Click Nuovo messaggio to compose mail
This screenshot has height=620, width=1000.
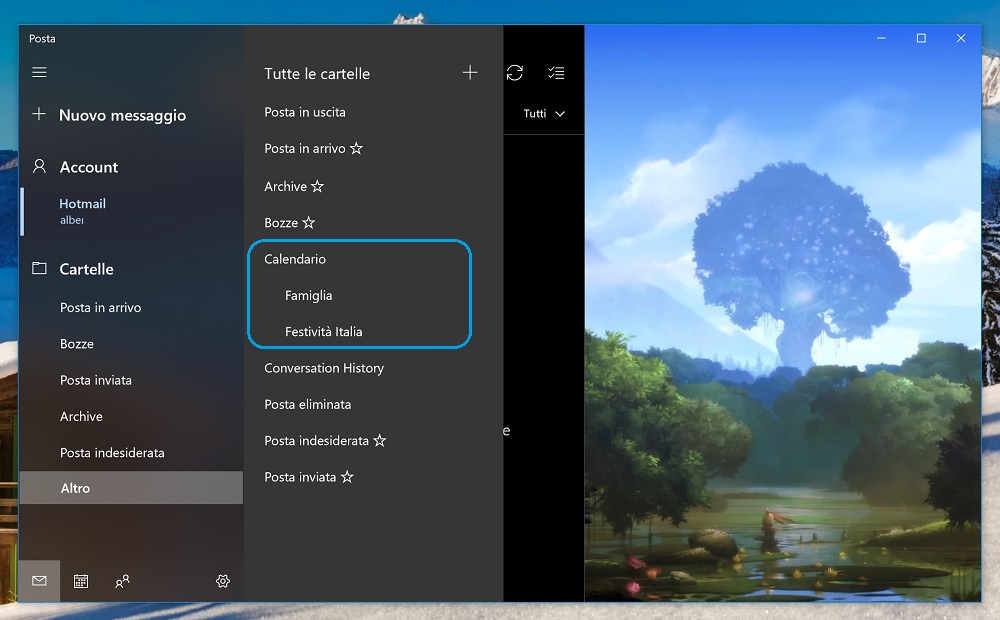click(x=122, y=115)
